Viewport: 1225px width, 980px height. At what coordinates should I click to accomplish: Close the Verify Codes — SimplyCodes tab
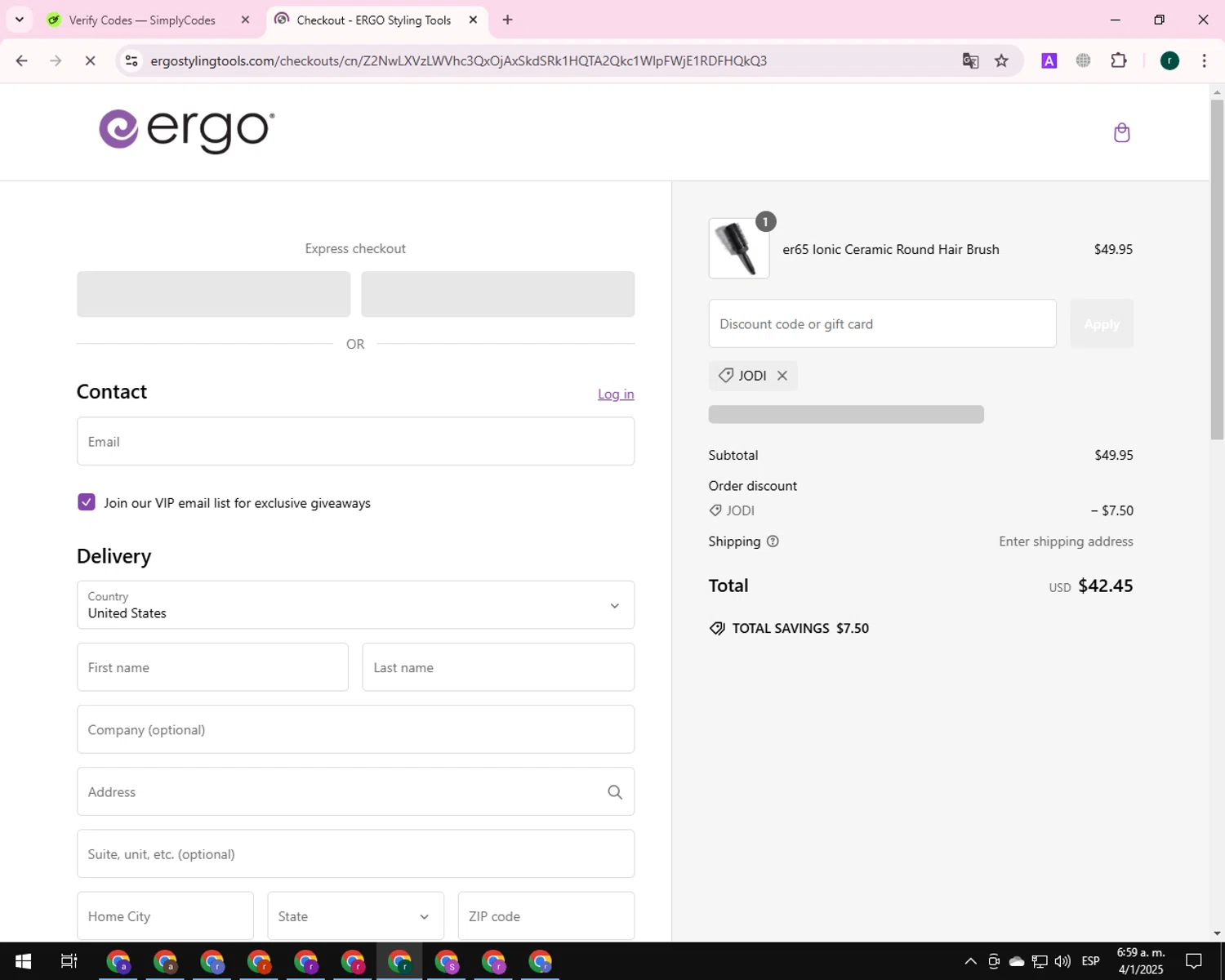(x=245, y=20)
